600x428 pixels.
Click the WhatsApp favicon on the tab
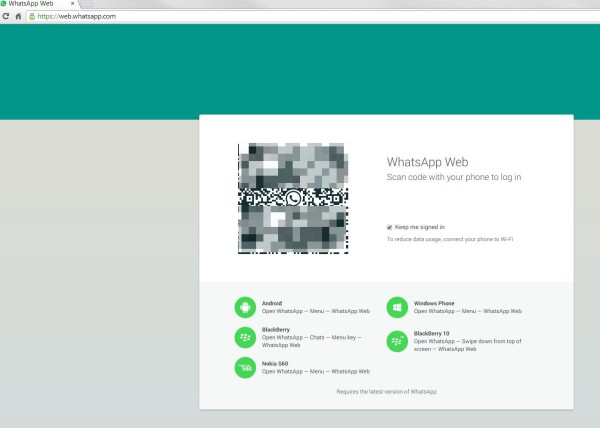tap(3, 3)
